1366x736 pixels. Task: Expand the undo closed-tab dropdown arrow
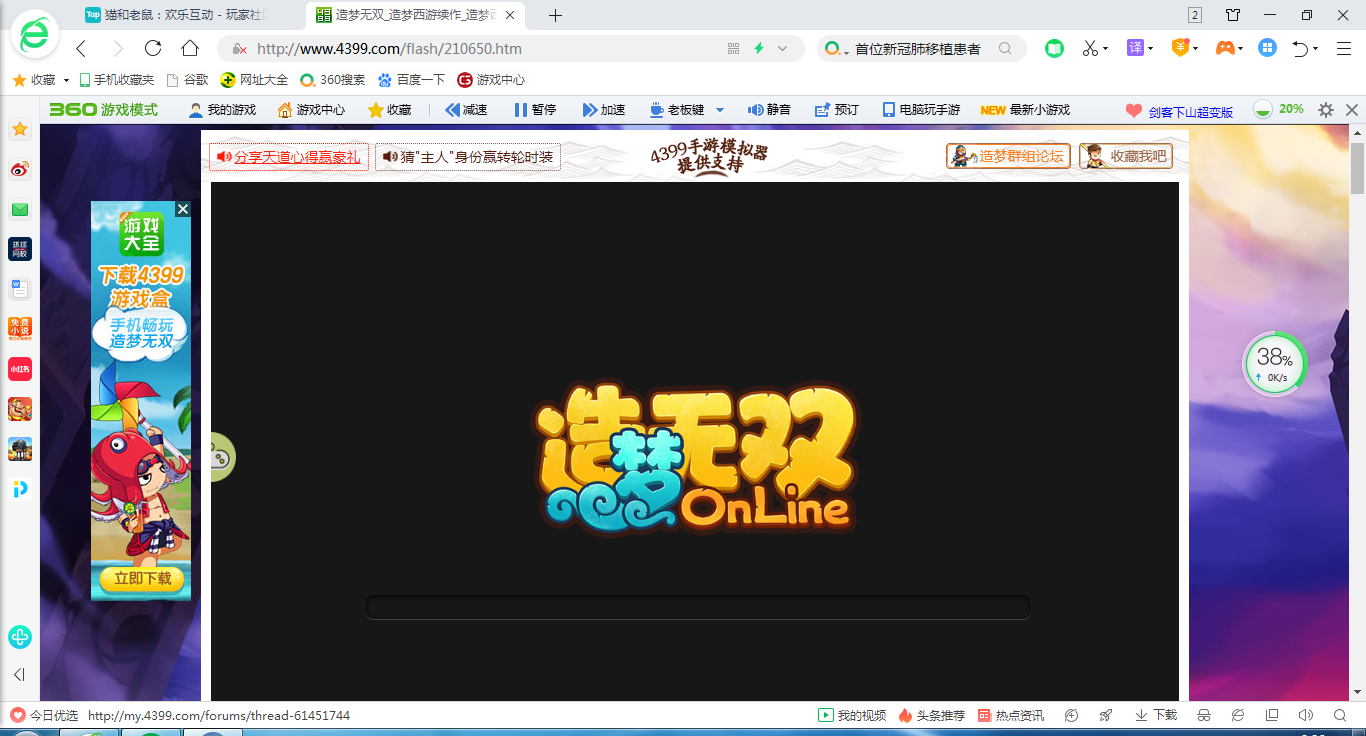pyautogui.click(x=1316, y=48)
